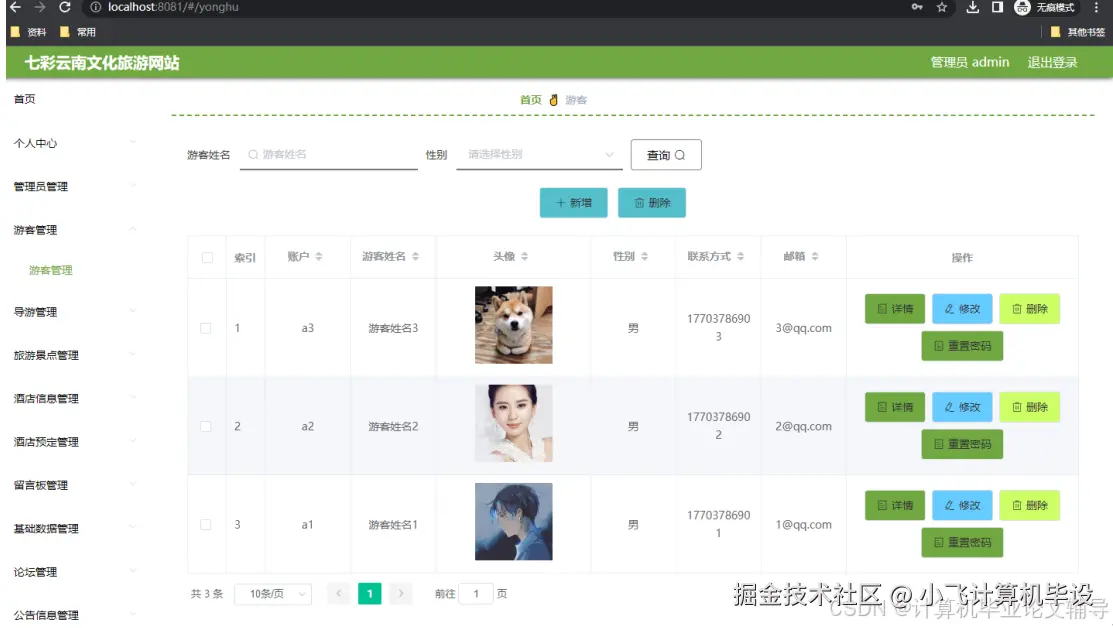
Task: Go to next page with pagination arrow
Action: tap(400, 593)
